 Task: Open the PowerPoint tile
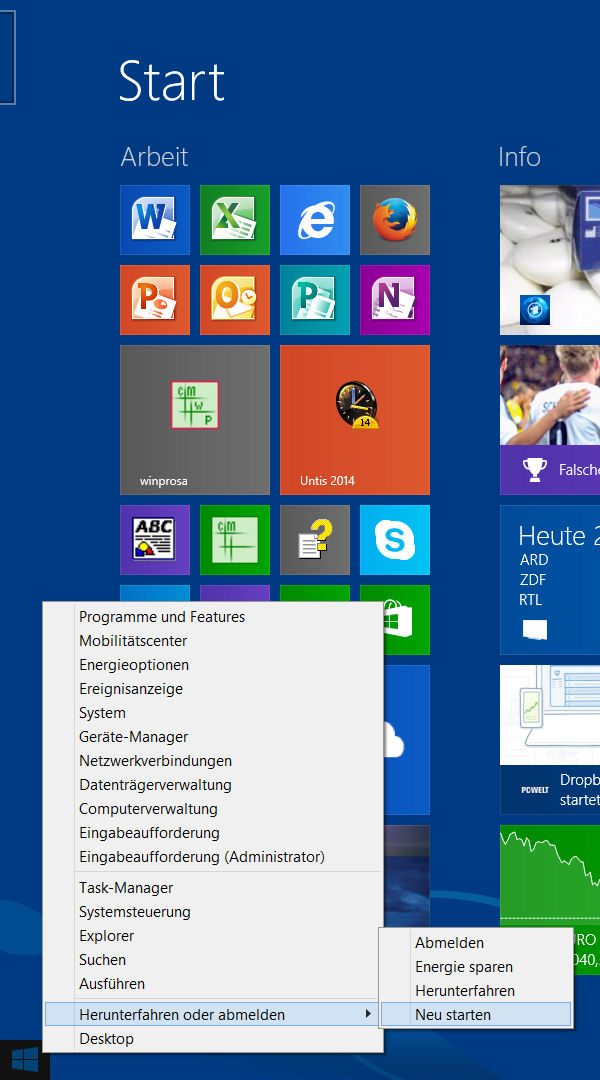click(x=155, y=300)
